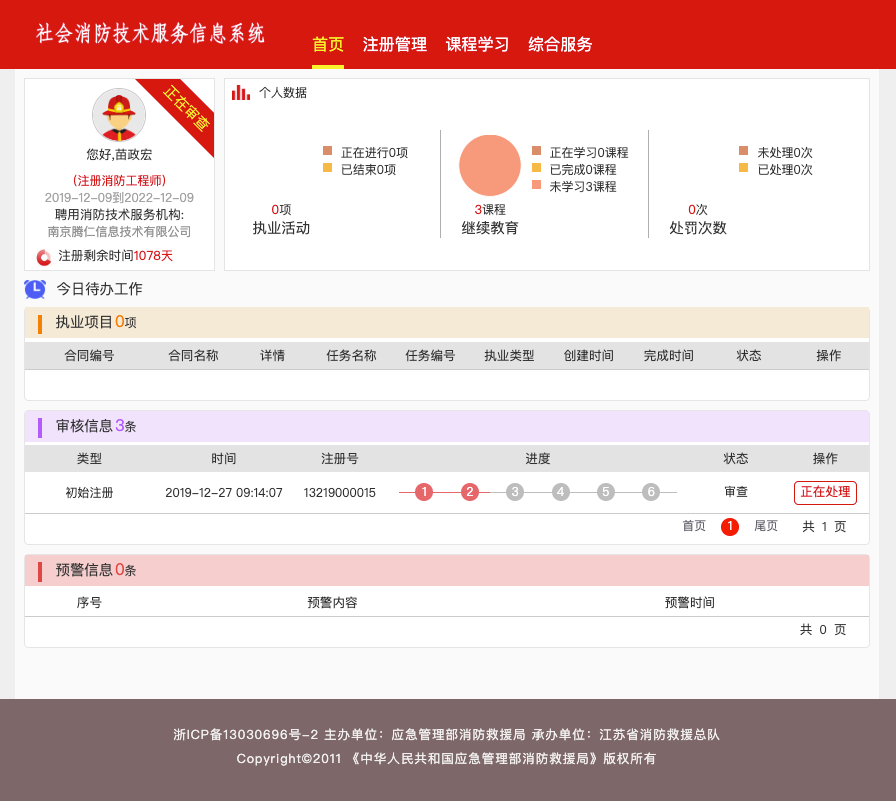Screen dimensions: 896x801
Task: Click the 预警时间 column header
Action: [690, 602]
